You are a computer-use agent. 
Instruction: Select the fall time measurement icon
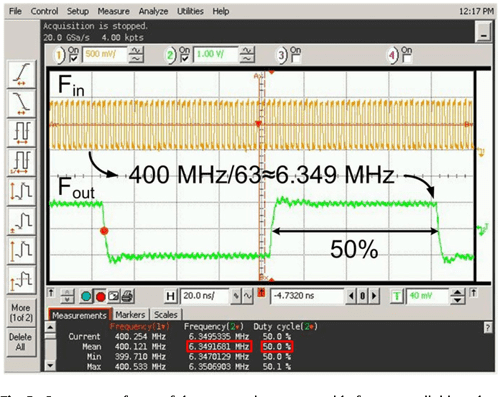click(21, 103)
